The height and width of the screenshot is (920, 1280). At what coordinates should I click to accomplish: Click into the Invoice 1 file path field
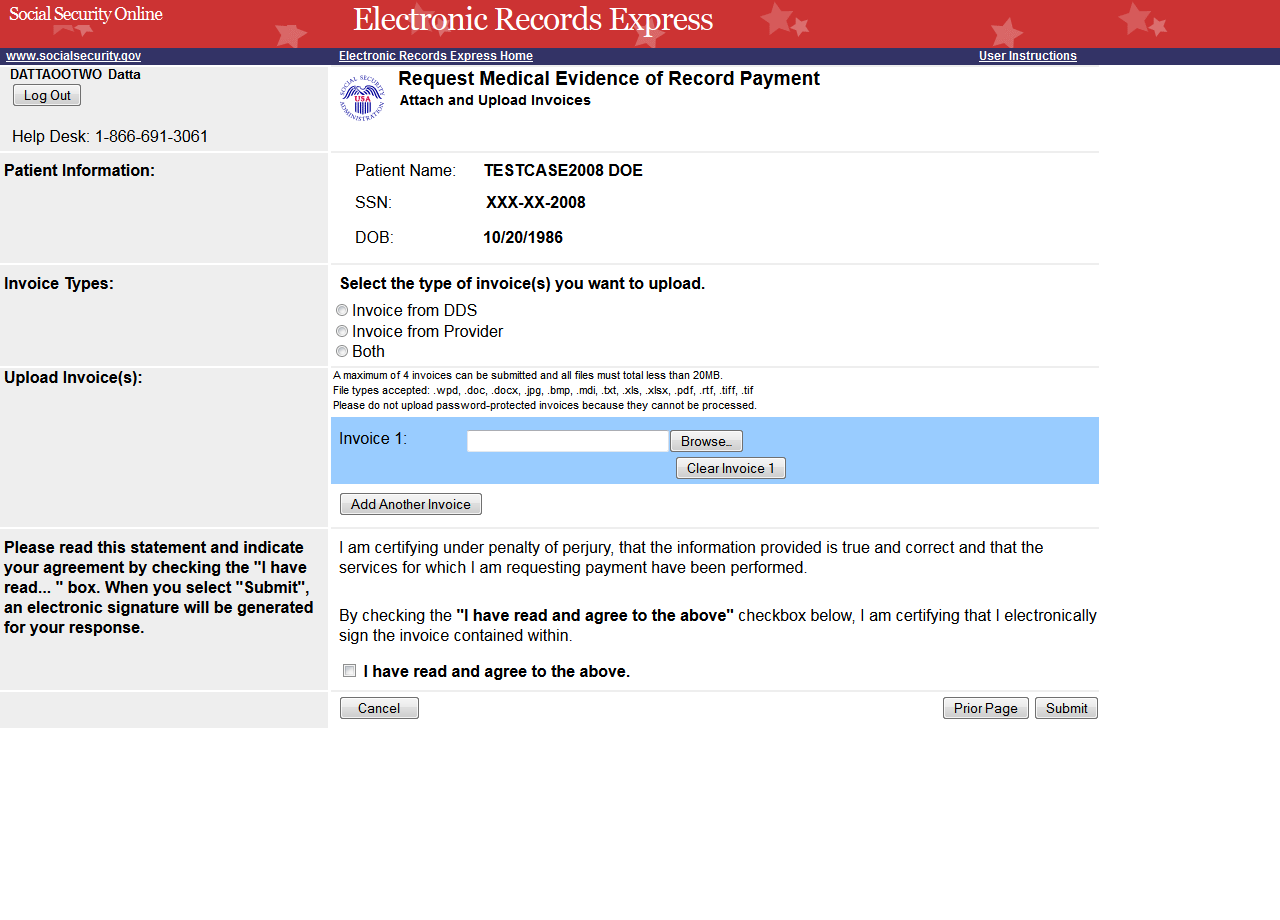tap(567, 441)
